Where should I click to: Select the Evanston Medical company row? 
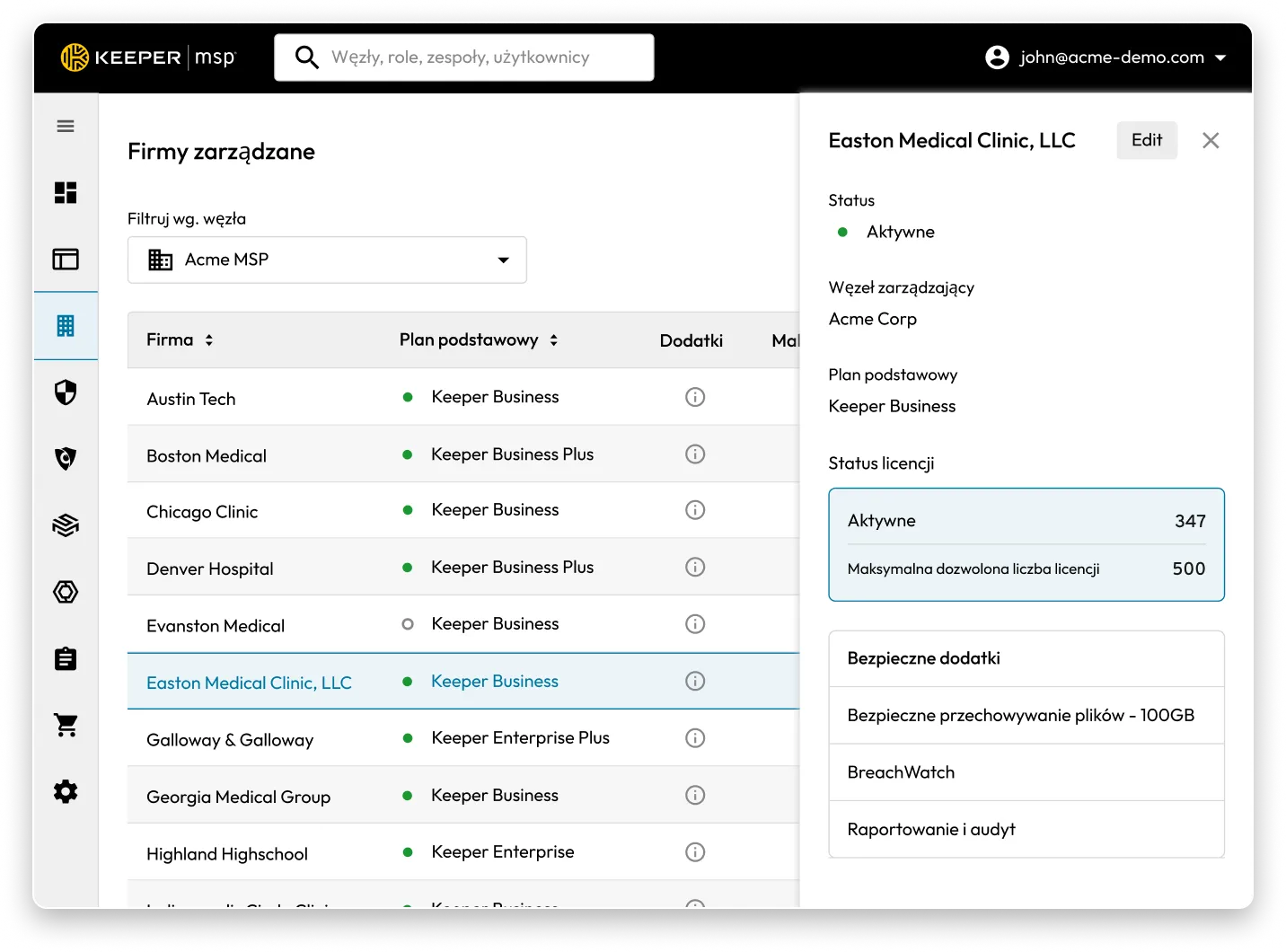coord(463,625)
